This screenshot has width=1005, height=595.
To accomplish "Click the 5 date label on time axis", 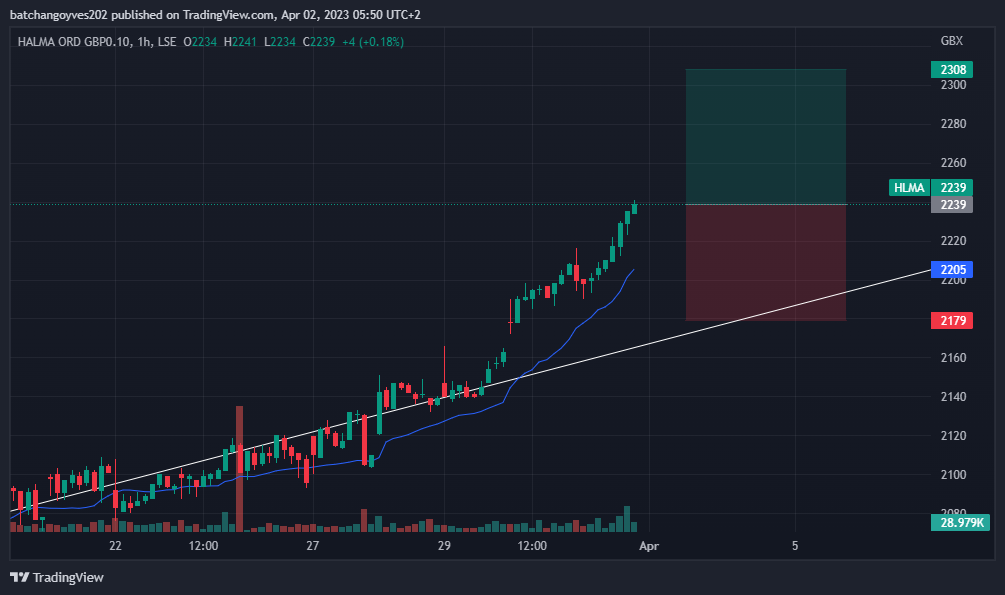I will pos(795,546).
